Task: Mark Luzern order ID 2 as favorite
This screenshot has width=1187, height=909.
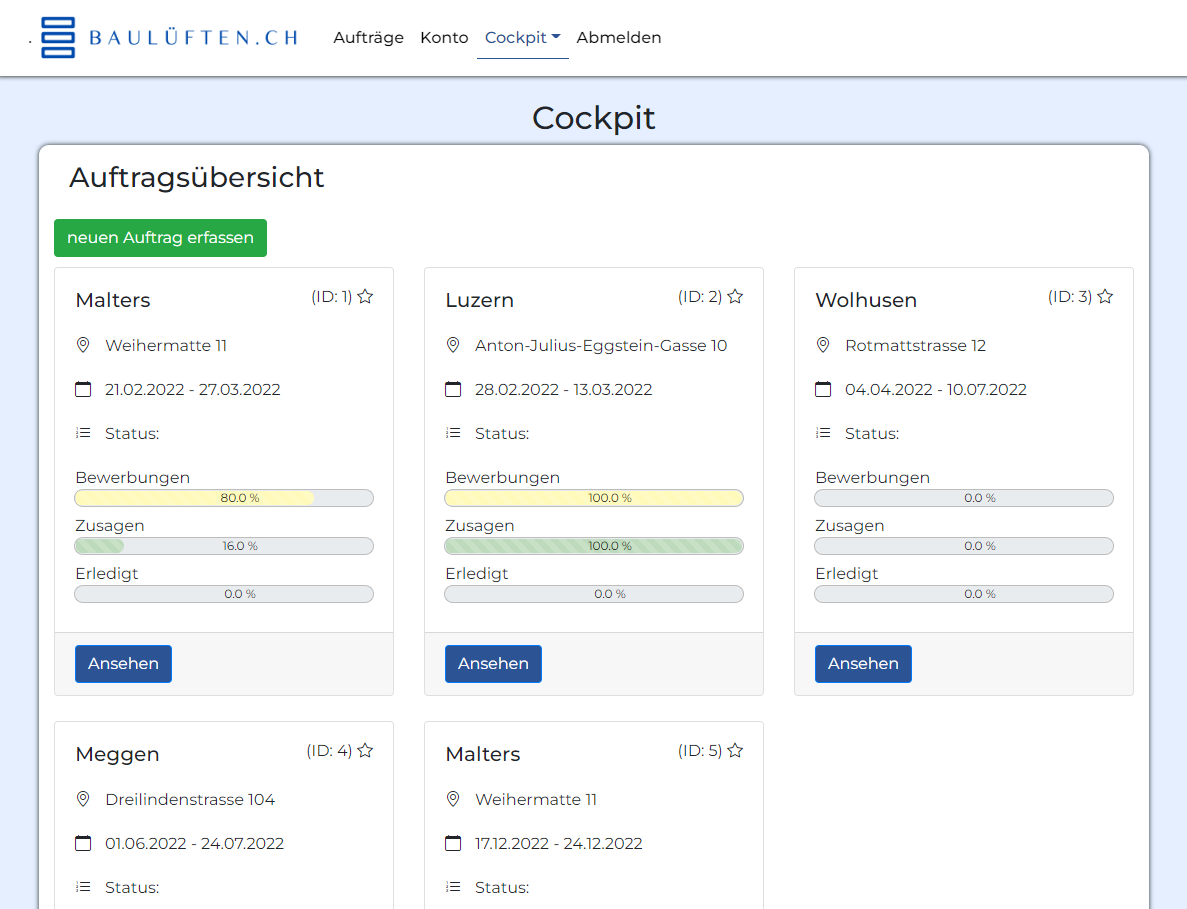Action: 735,297
